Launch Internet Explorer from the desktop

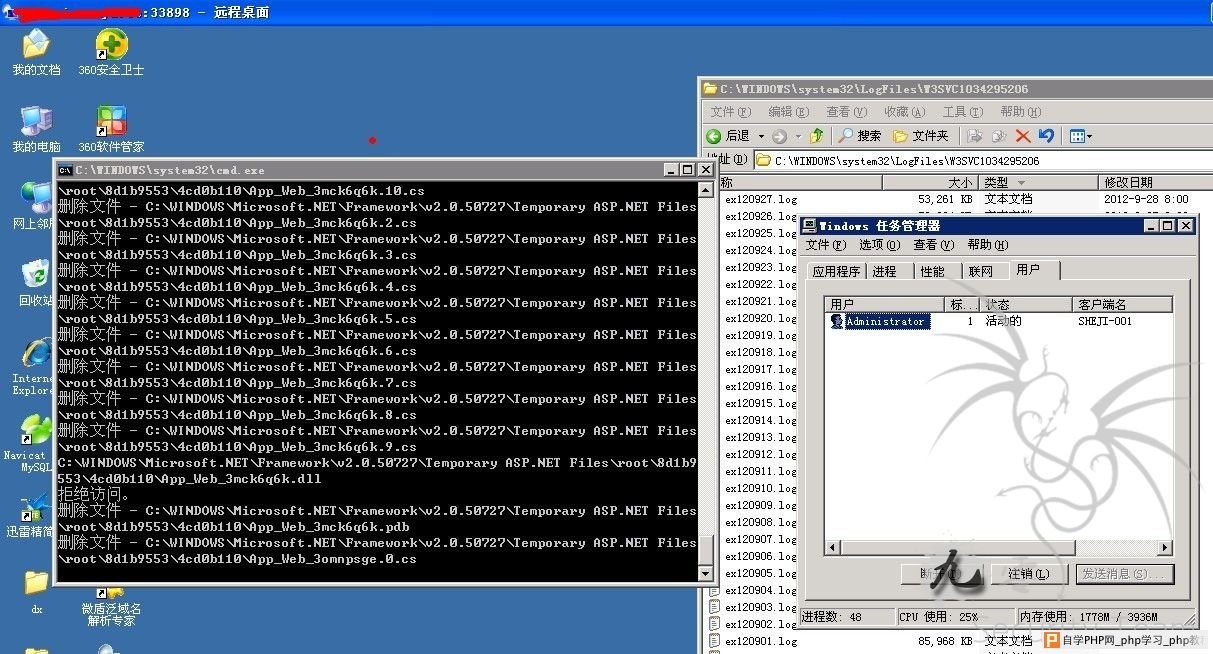click(36, 366)
